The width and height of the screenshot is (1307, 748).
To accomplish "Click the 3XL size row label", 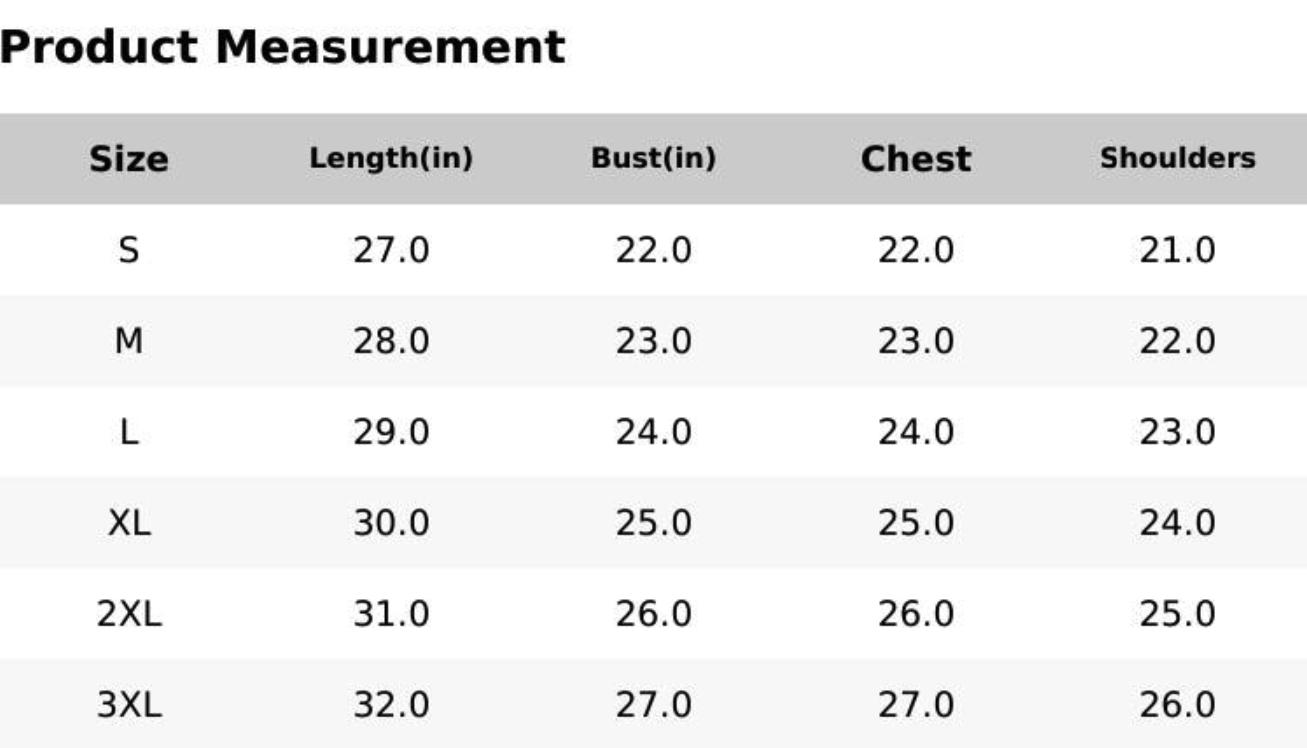I will tap(129, 706).
